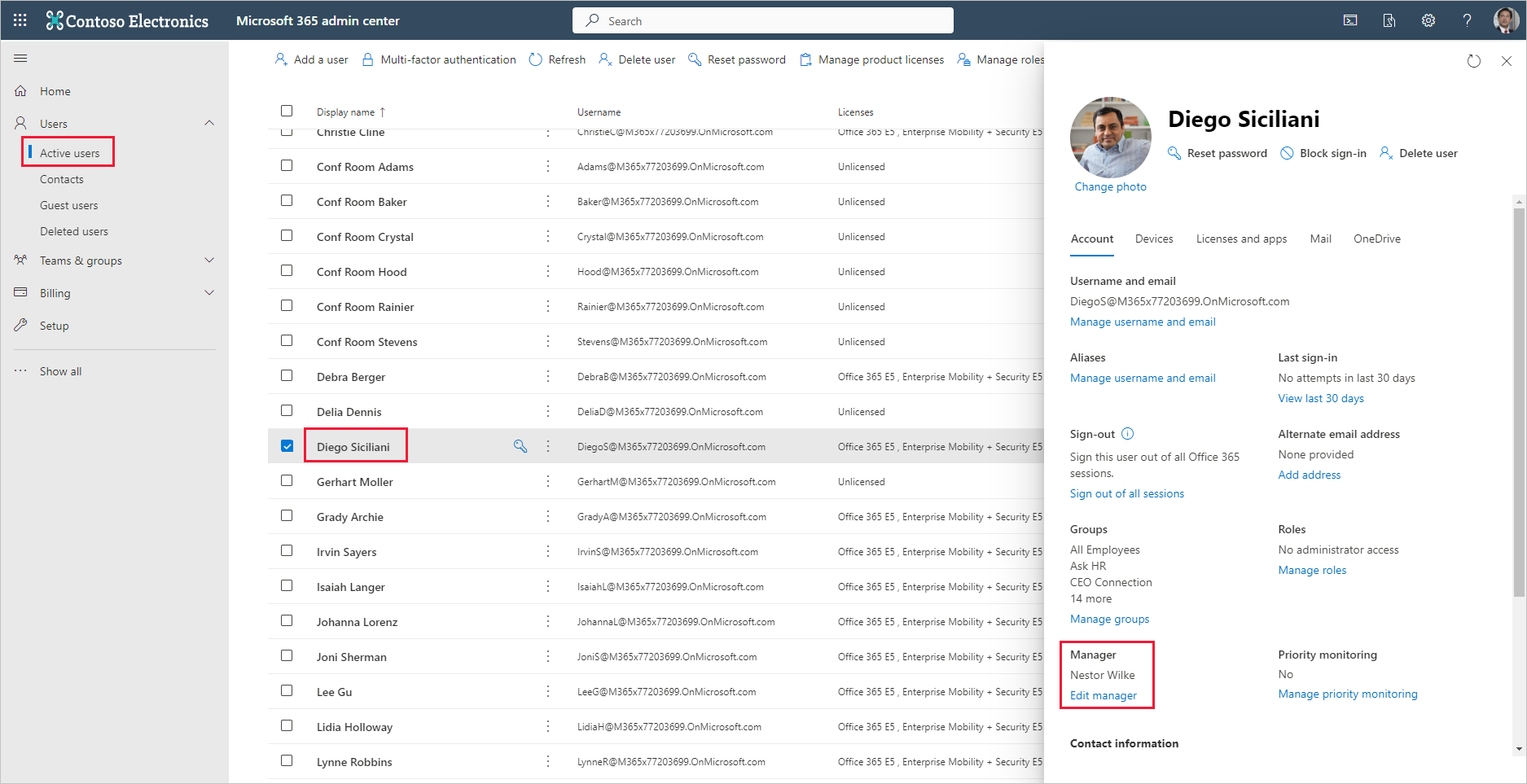
Task: Click the Sign-out info icon
Action: [1127, 434]
